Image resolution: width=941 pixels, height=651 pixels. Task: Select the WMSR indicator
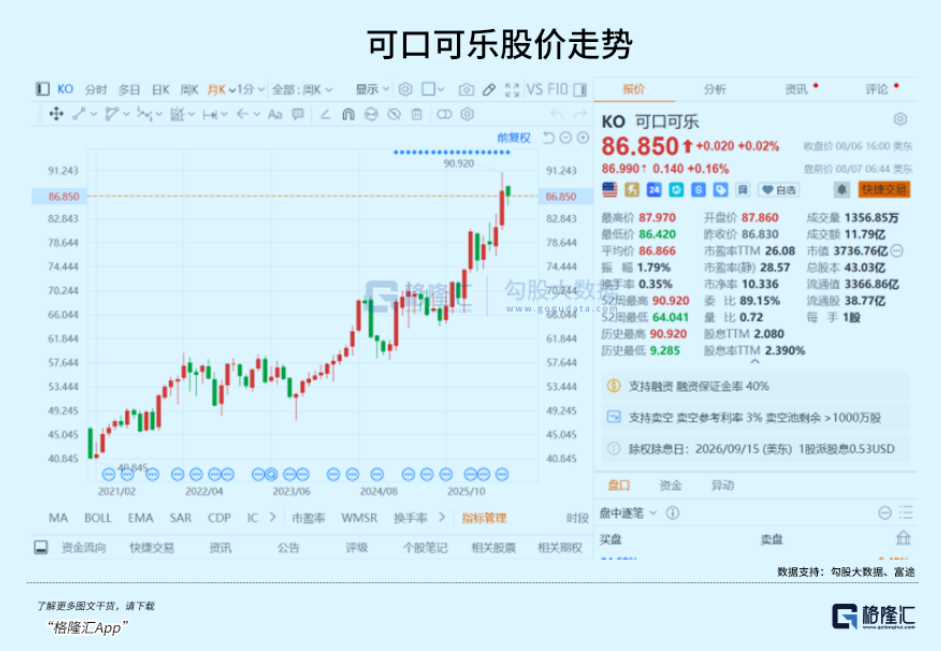click(359, 518)
